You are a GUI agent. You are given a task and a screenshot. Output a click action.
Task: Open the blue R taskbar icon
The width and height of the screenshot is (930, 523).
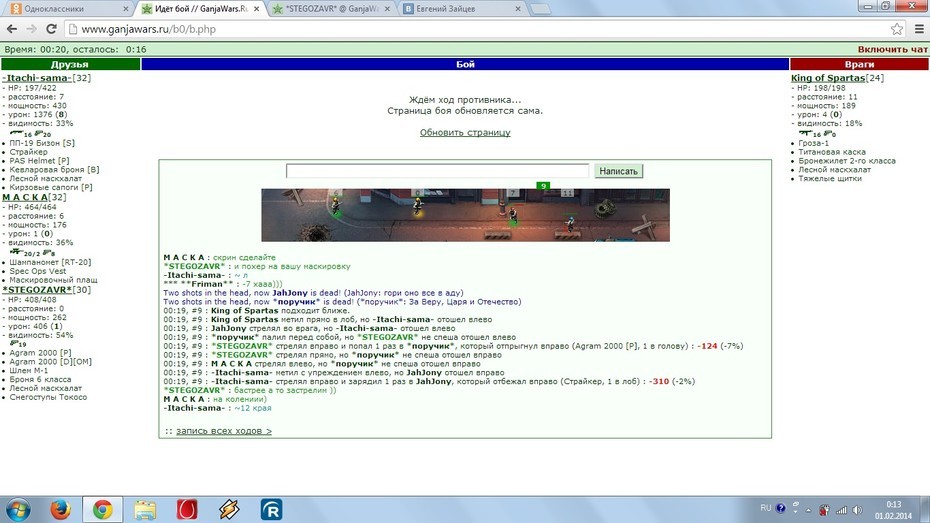tap(271, 510)
